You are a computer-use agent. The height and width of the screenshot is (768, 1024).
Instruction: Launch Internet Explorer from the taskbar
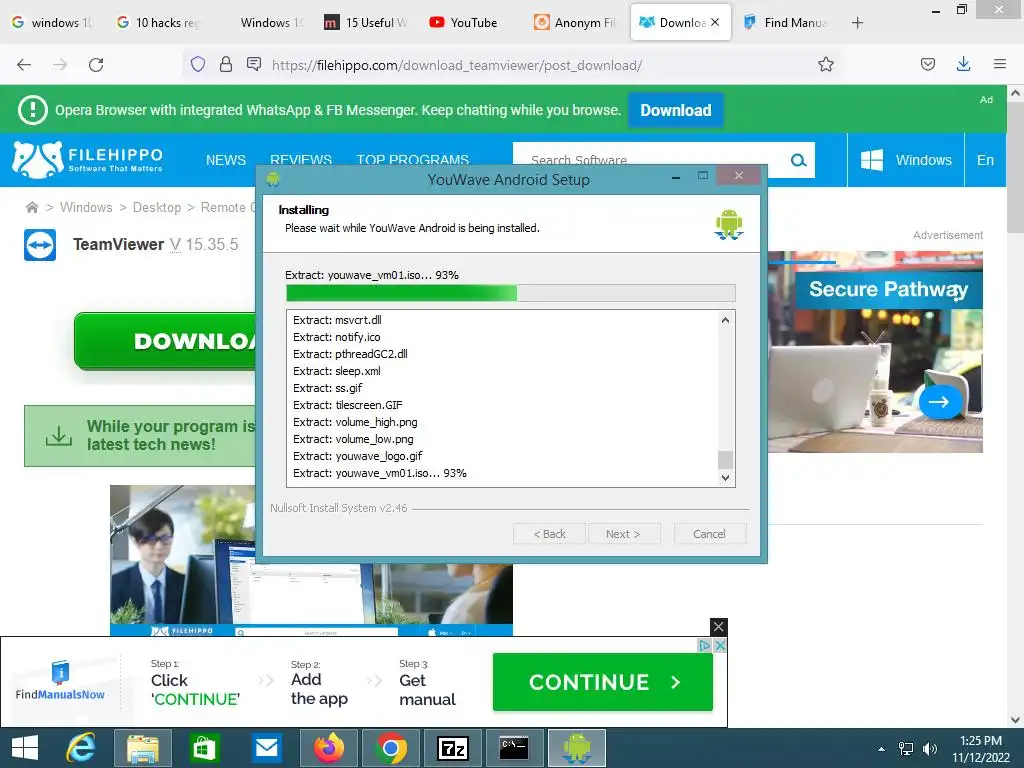(x=82, y=748)
